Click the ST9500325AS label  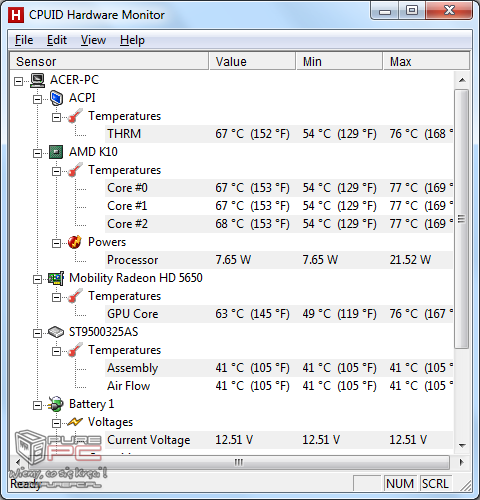click(x=103, y=332)
